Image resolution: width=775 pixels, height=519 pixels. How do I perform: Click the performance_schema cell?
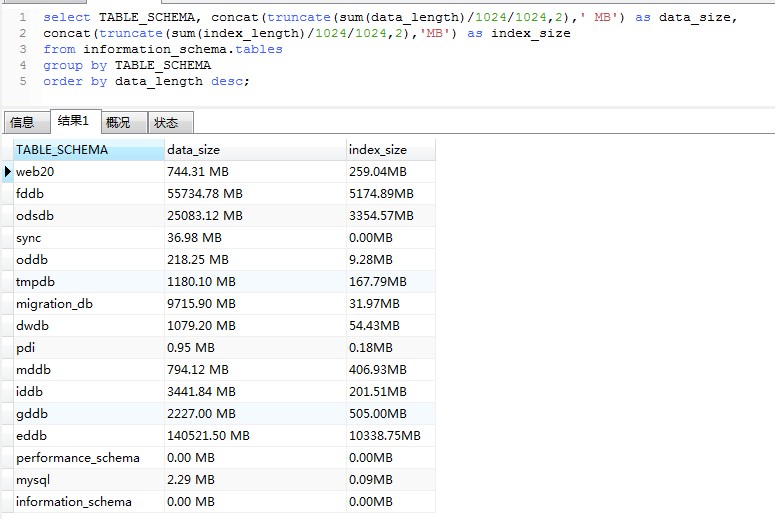(77, 458)
